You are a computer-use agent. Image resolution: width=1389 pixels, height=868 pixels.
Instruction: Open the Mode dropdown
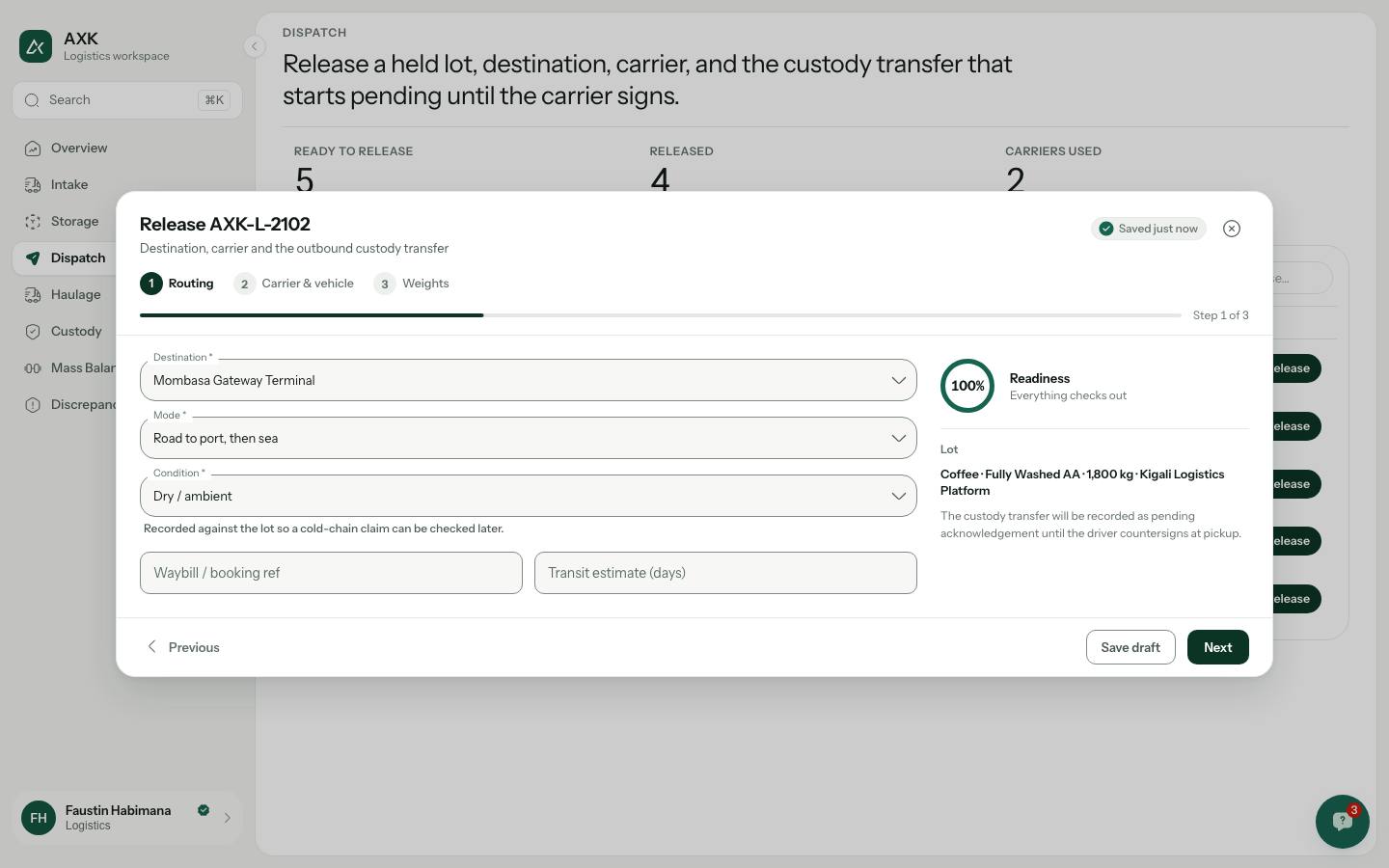529,438
